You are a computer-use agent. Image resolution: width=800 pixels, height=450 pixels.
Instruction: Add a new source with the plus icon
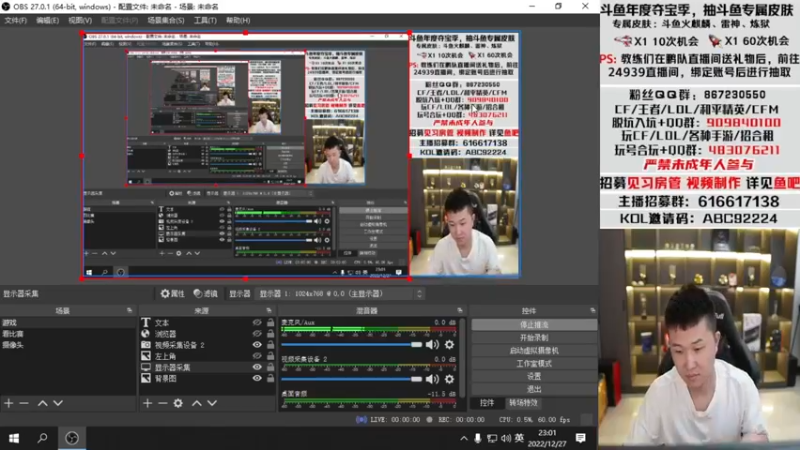click(147, 403)
